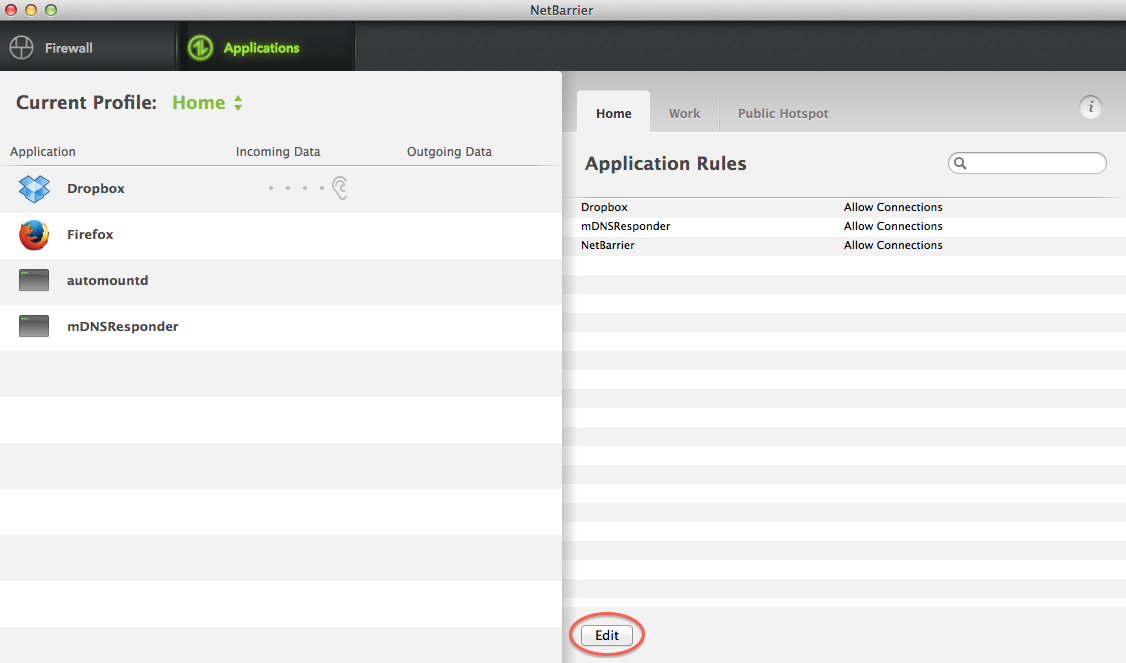Click the red close window button
The width and height of the screenshot is (1126, 663).
click(x=11, y=10)
